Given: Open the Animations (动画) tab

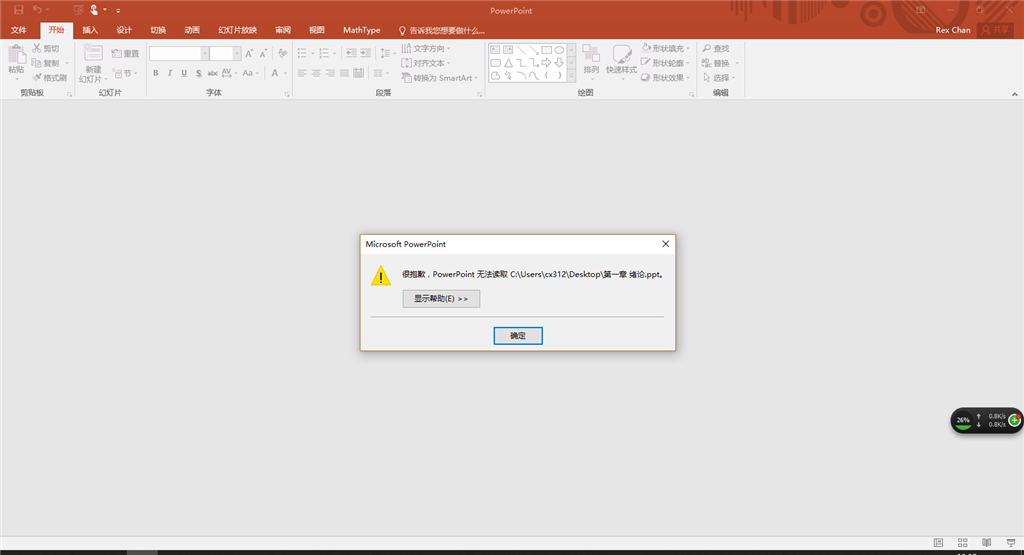Looking at the screenshot, I should point(192,30).
